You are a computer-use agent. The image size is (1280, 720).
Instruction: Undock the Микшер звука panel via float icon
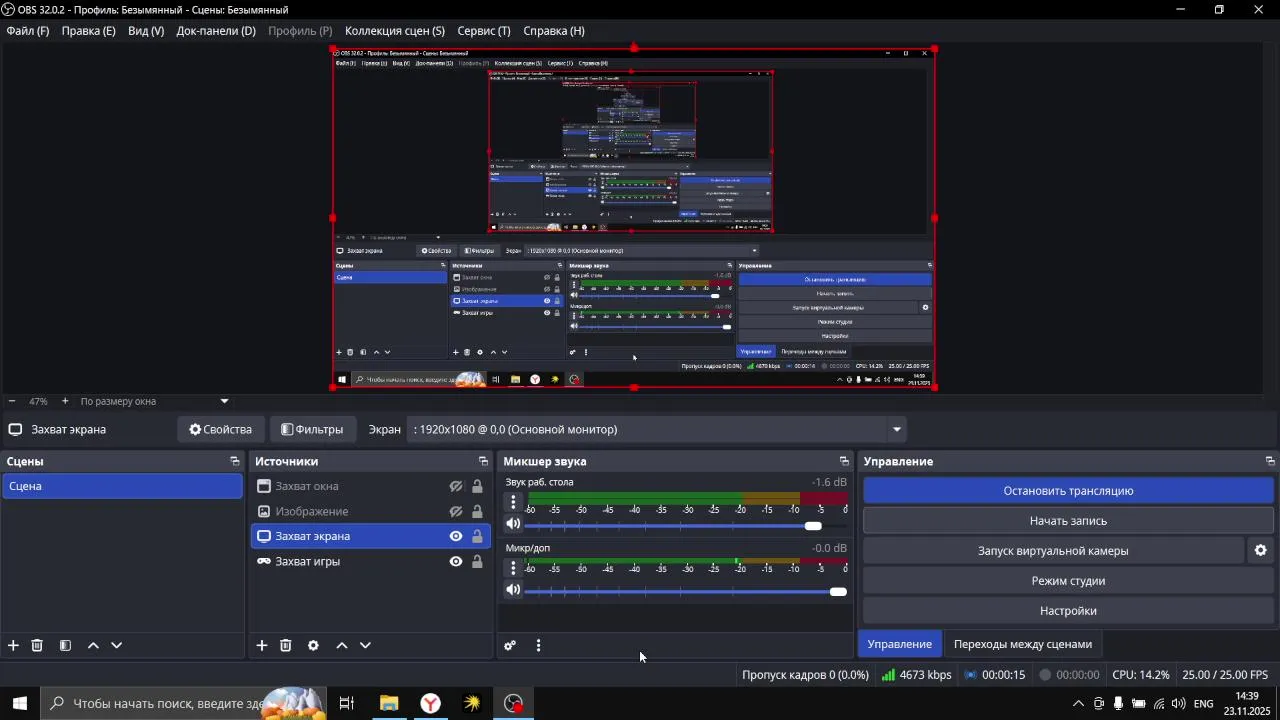[x=844, y=461]
